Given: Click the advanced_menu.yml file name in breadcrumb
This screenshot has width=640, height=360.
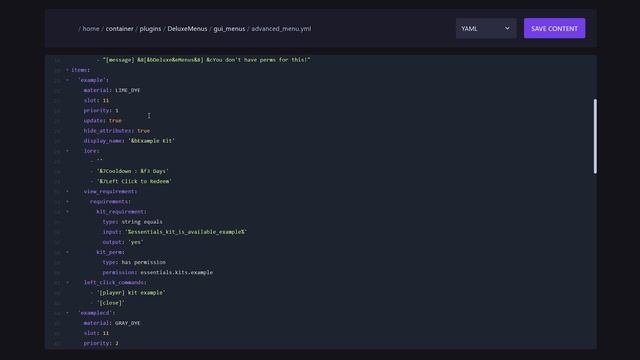Looking at the screenshot, I should [281, 29].
